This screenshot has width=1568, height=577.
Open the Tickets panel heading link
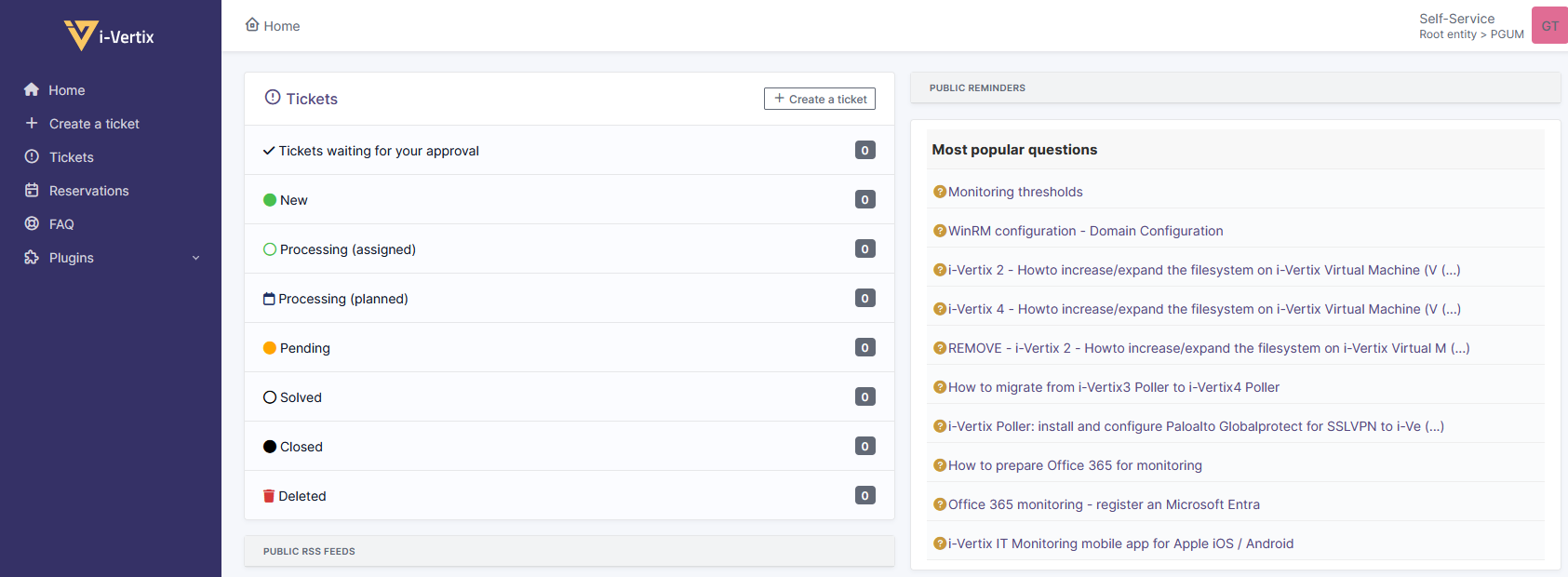click(x=302, y=99)
